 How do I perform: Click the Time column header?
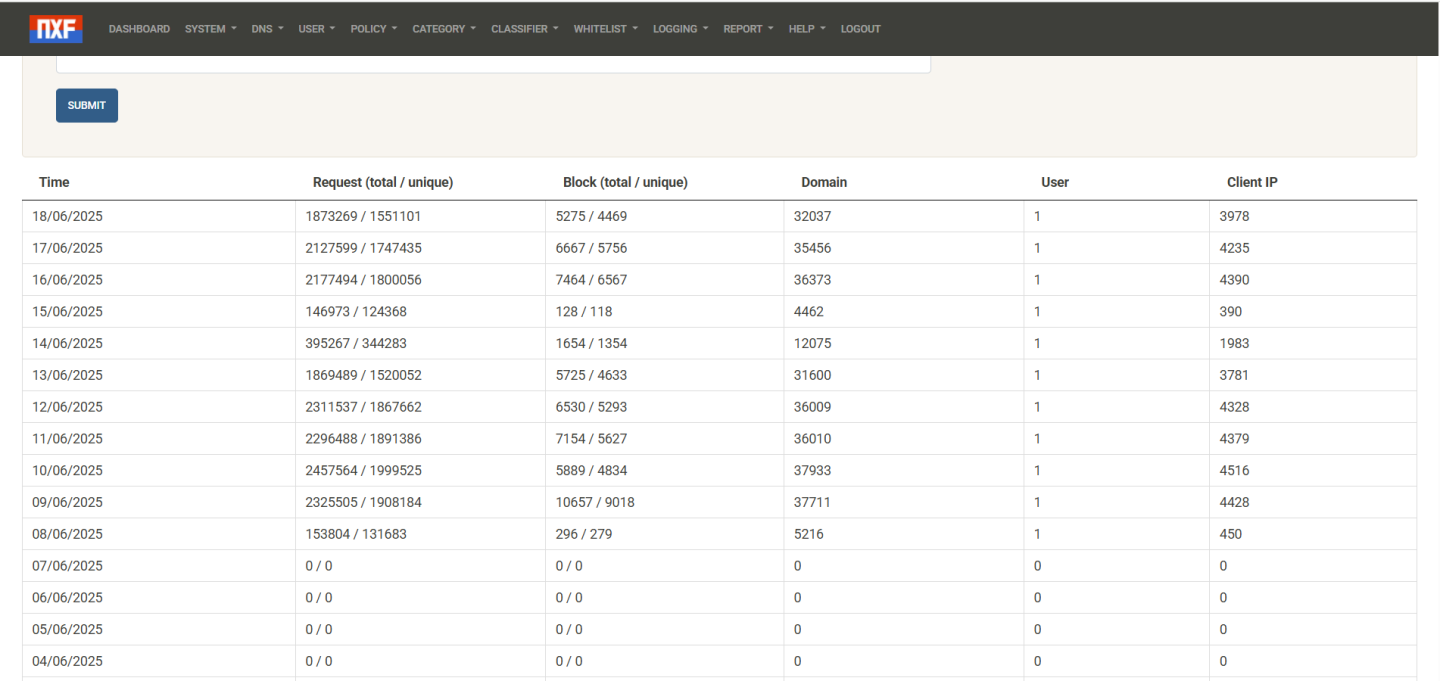54,182
